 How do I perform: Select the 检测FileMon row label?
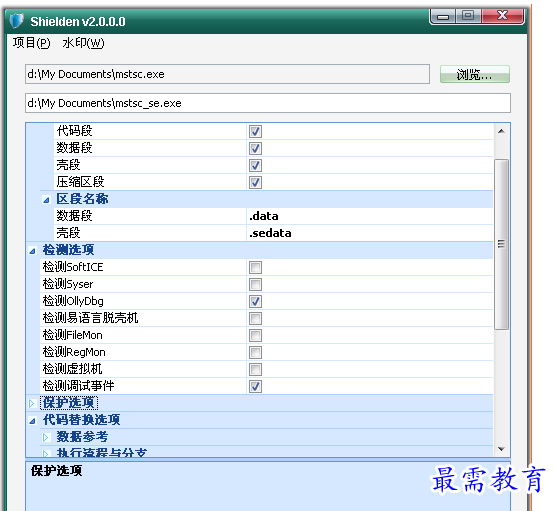73,335
